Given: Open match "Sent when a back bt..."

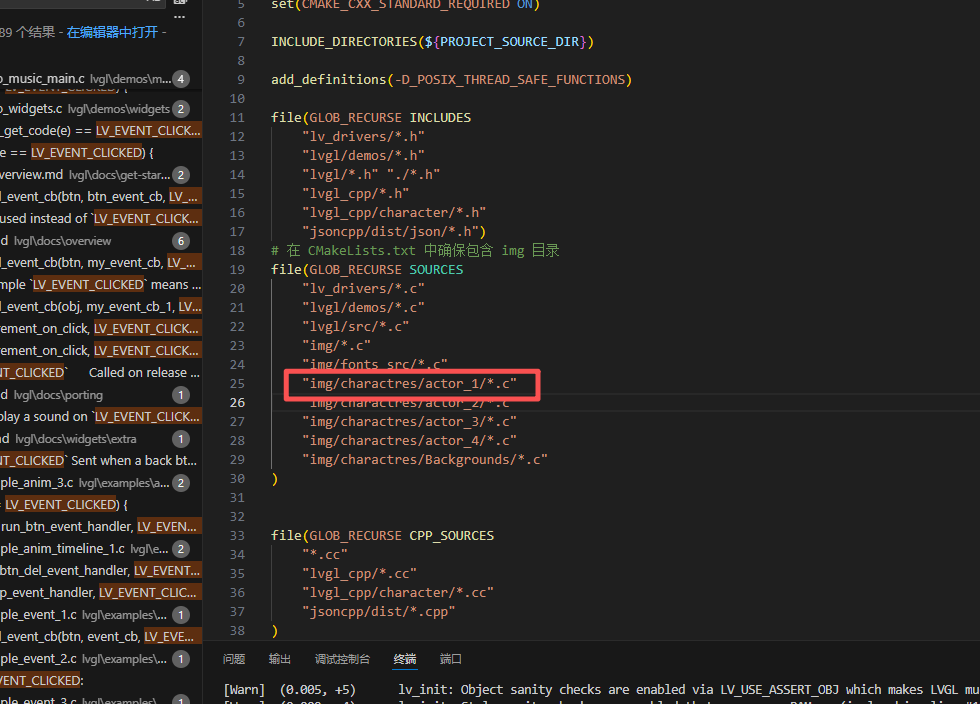Looking at the screenshot, I should (101, 461).
